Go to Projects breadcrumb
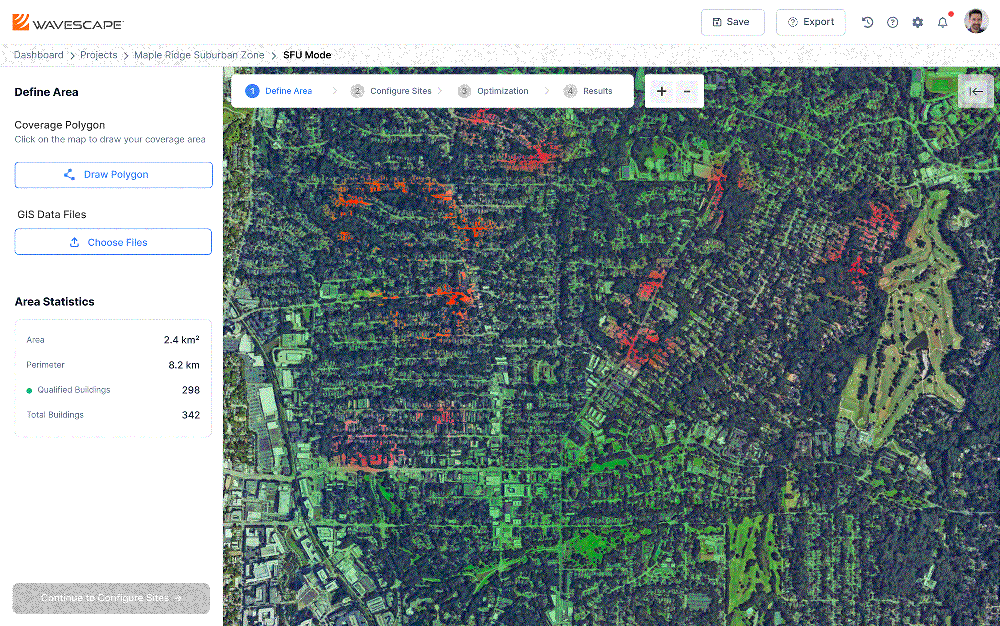This screenshot has width=1000, height=626. click(x=99, y=55)
